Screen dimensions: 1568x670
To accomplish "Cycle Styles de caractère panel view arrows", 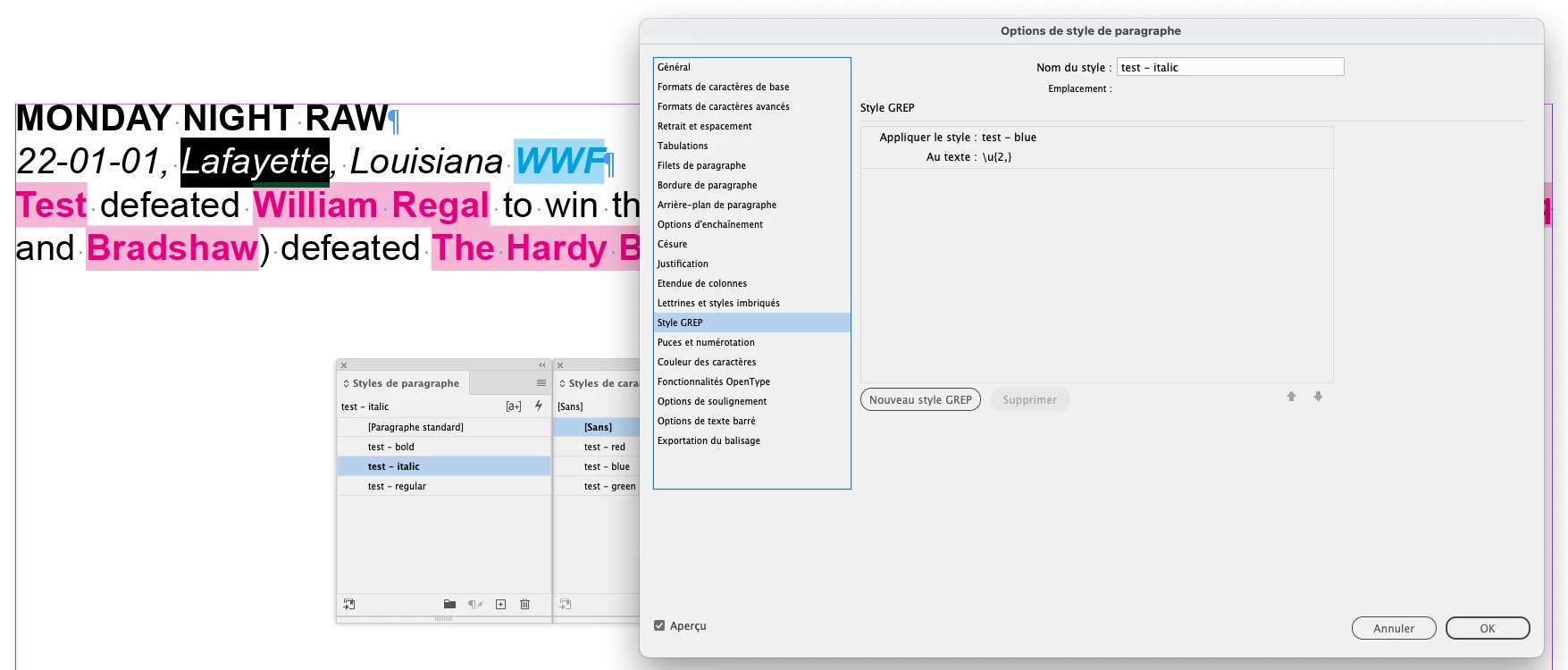I will click(562, 383).
